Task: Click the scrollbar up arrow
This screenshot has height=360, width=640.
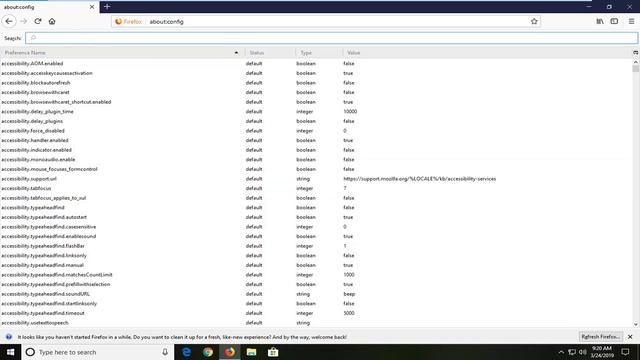Action: (636, 62)
